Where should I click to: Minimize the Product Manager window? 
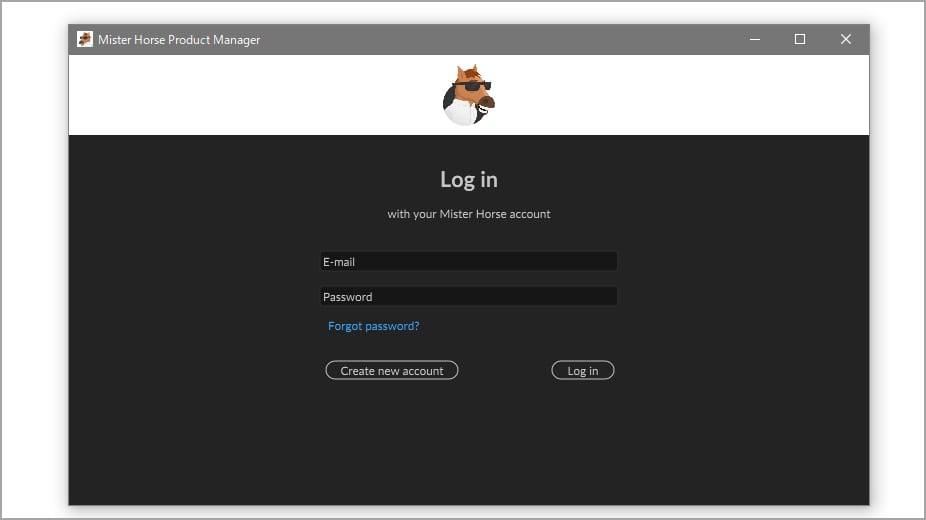(755, 40)
